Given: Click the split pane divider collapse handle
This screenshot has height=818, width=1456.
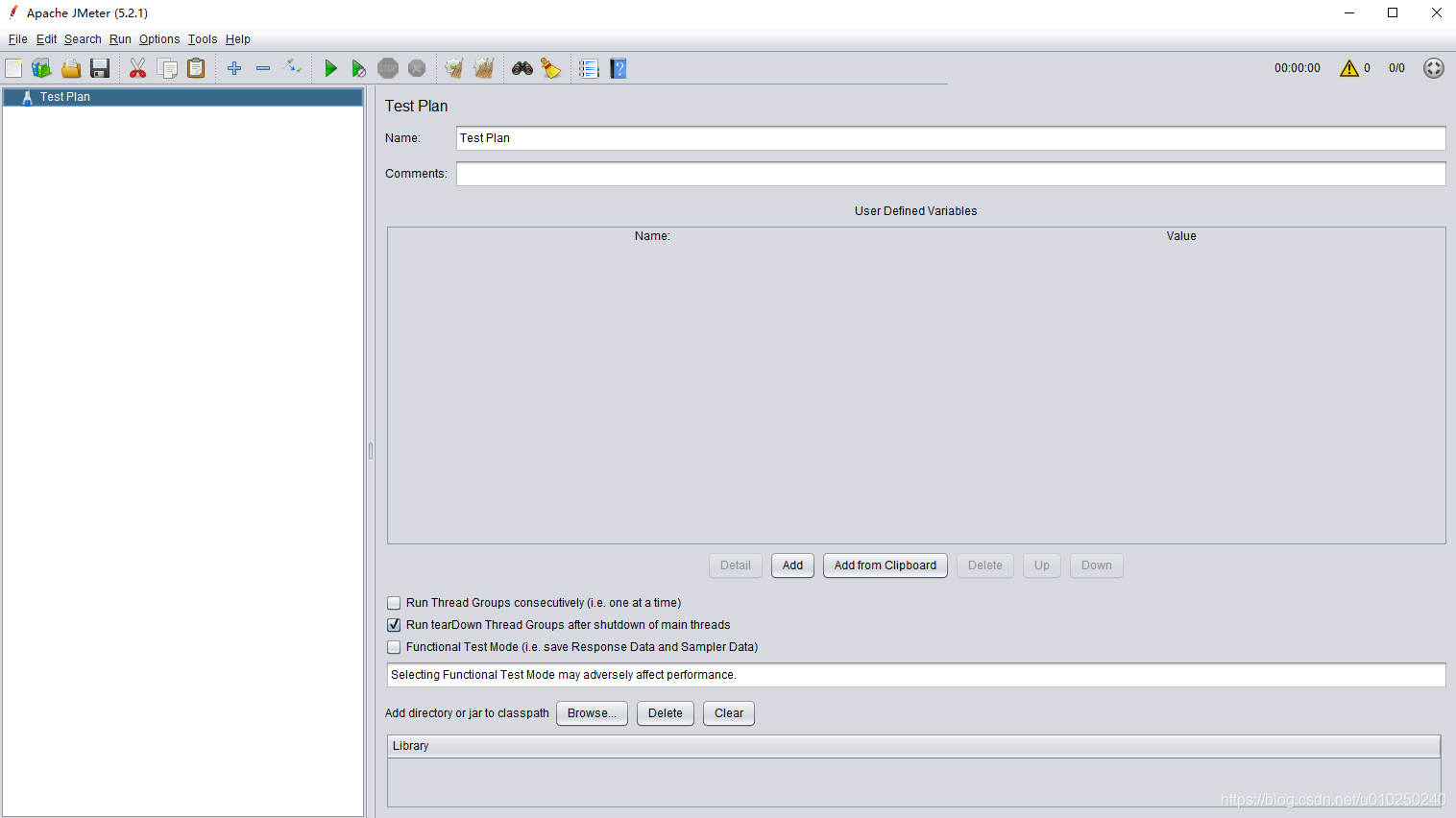Looking at the screenshot, I should (371, 450).
